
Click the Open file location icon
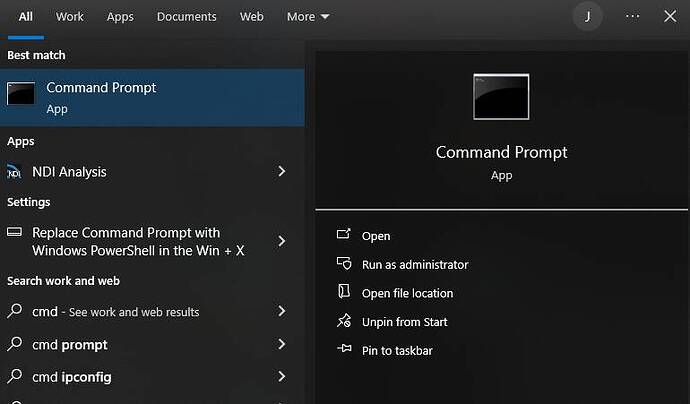pos(344,293)
